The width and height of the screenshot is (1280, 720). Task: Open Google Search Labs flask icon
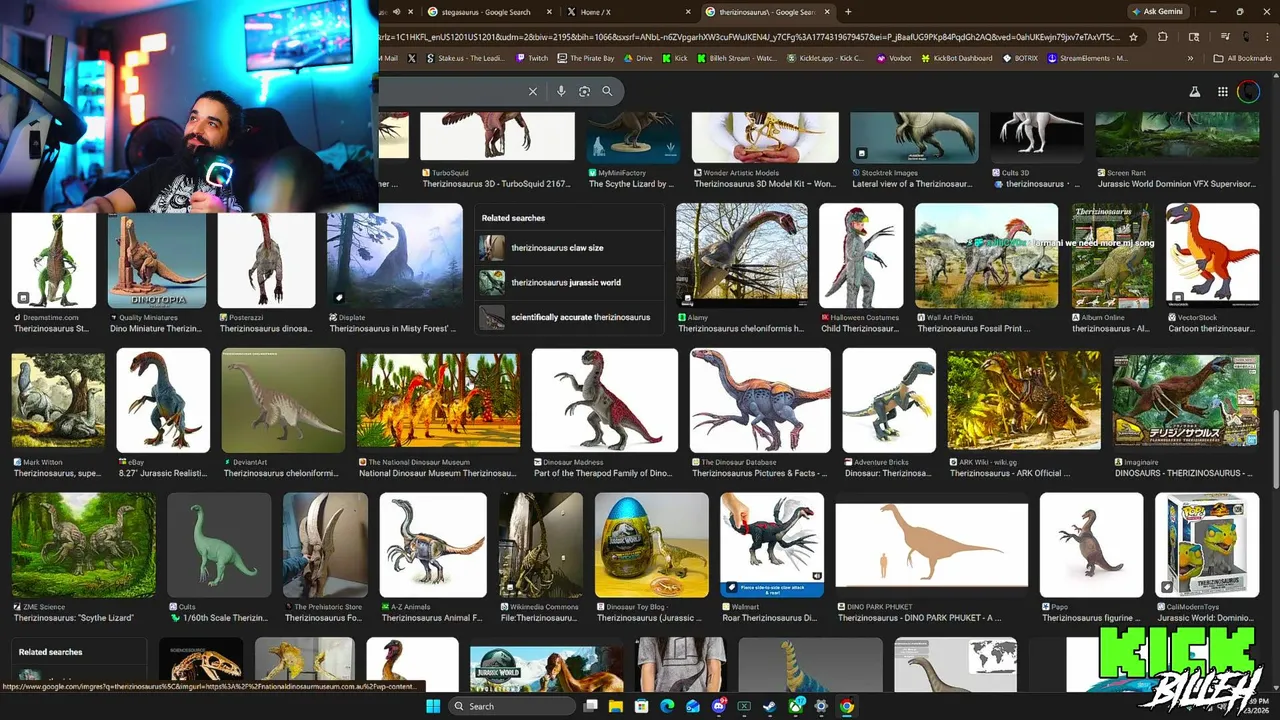click(x=1194, y=91)
